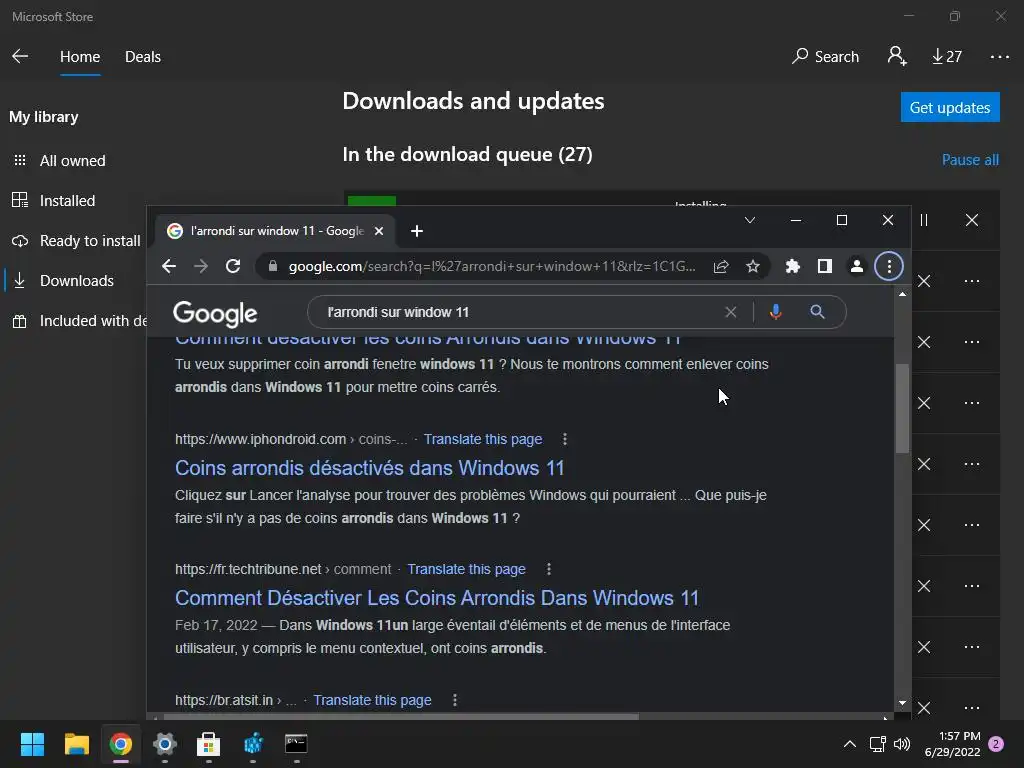Click the Chrome address bar URL

(x=492, y=266)
